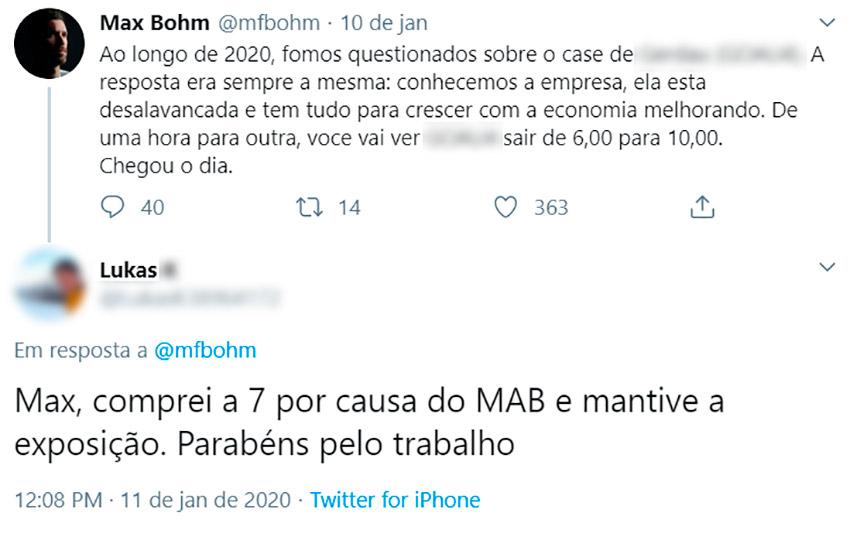Open the chevron menu on Lukas's reply
Viewport: 850px width, 533px height.
826,267
